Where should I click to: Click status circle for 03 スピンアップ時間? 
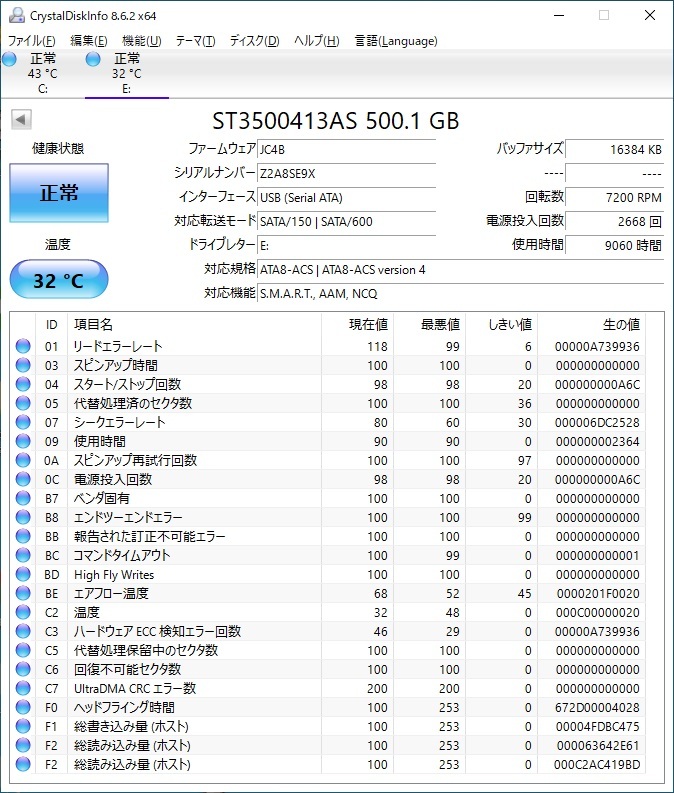(23, 365)
